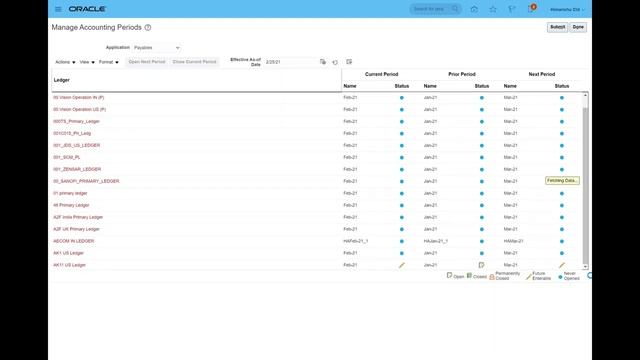The width and height of the screenshot is (640, 360).
Task: Click next period status dot for 000TS_Primary_Ledger
Action: tap(562, 122)
